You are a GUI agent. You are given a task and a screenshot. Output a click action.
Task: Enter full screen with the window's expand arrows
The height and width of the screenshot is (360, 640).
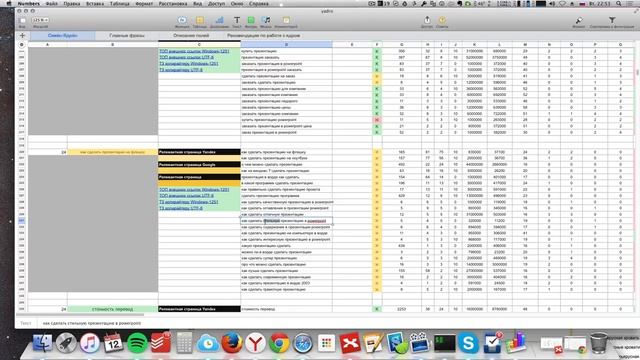click(636, 11)
